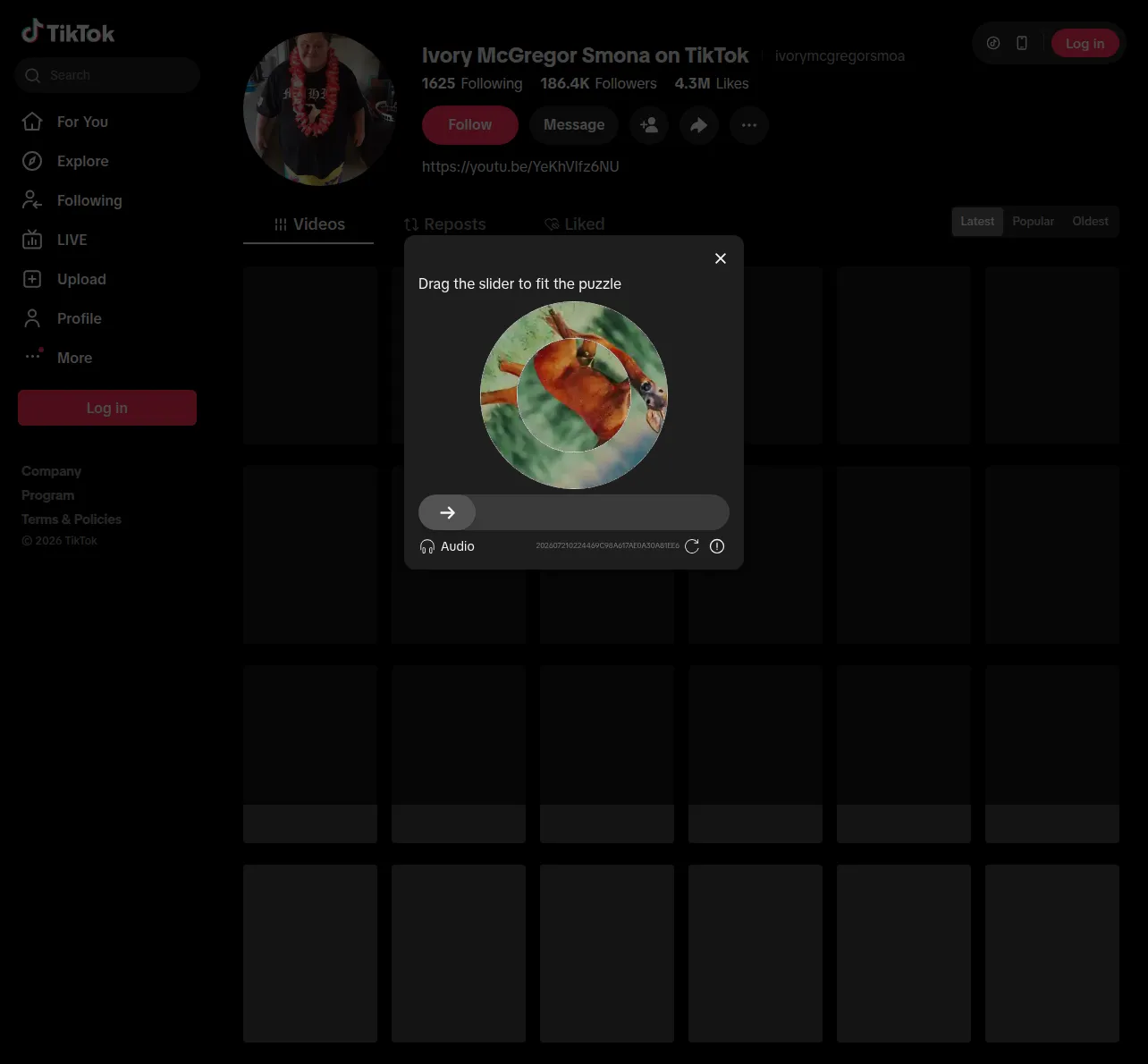
Task: Select the Latest sort option
Action: (x=977, y=222)
